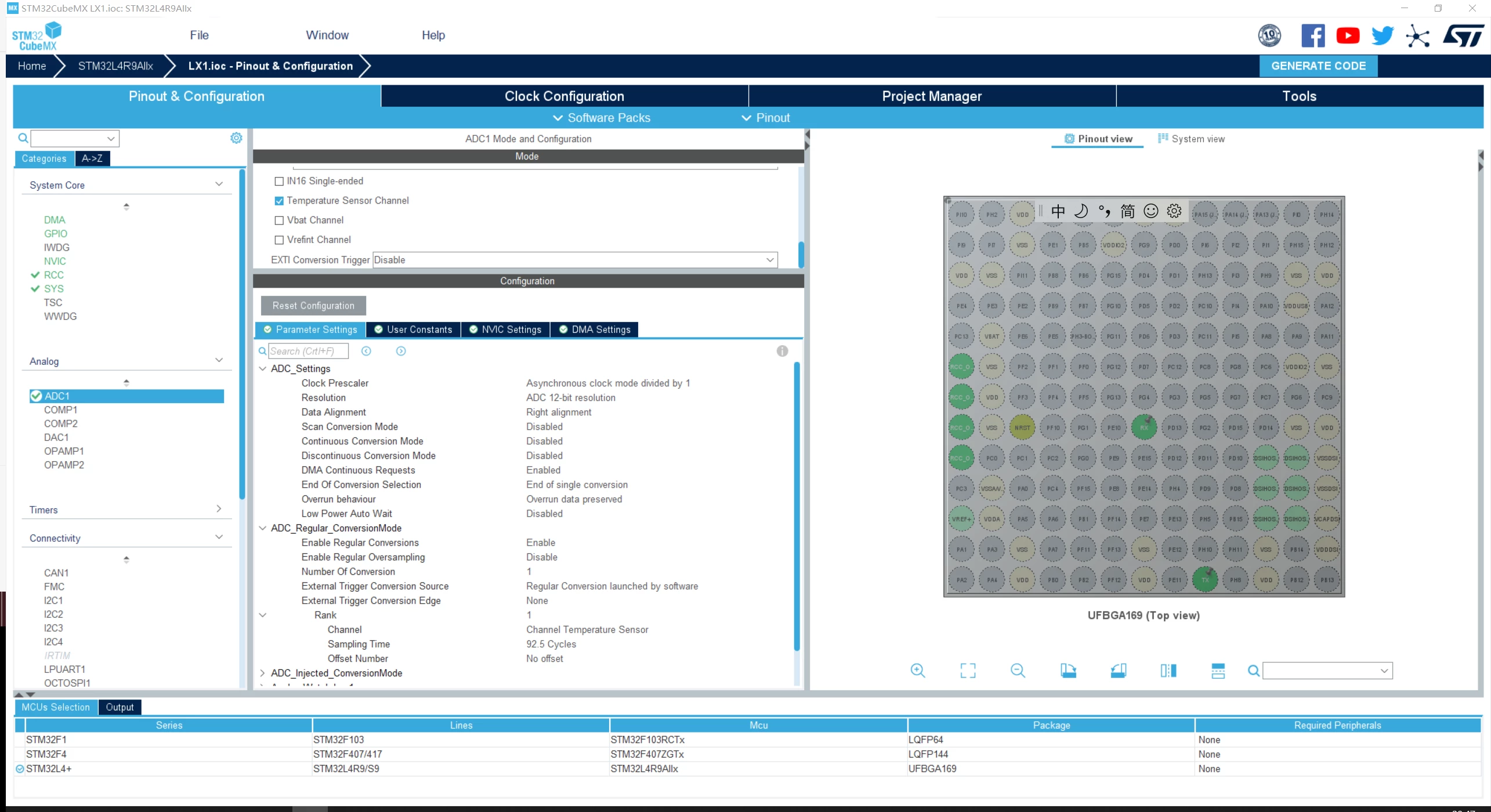The height and width of the screenshot is (812, 1491).
Task: Click the categories settings gear icon
Action: tap(236, 138)
